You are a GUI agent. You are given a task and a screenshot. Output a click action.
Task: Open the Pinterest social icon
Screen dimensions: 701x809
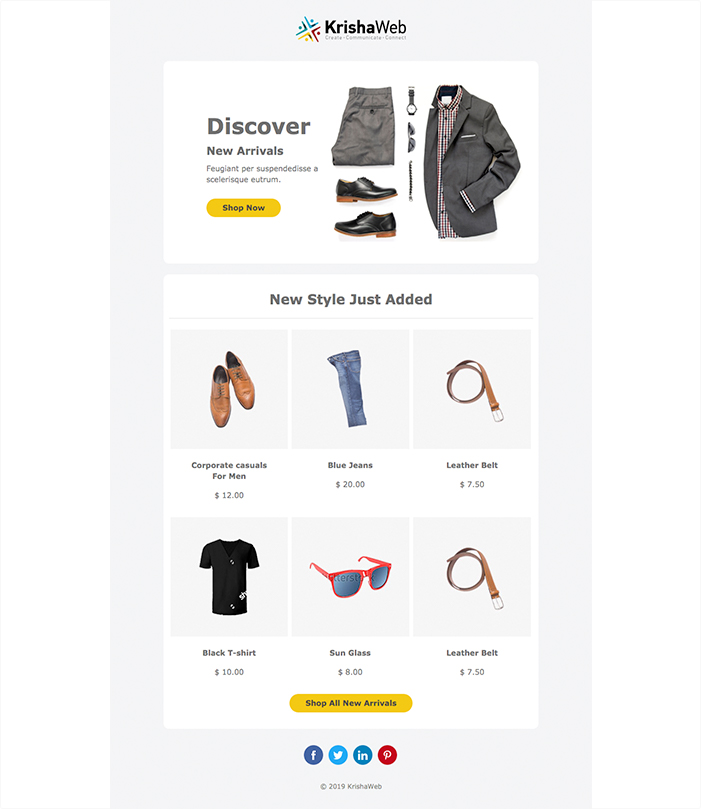387,755
